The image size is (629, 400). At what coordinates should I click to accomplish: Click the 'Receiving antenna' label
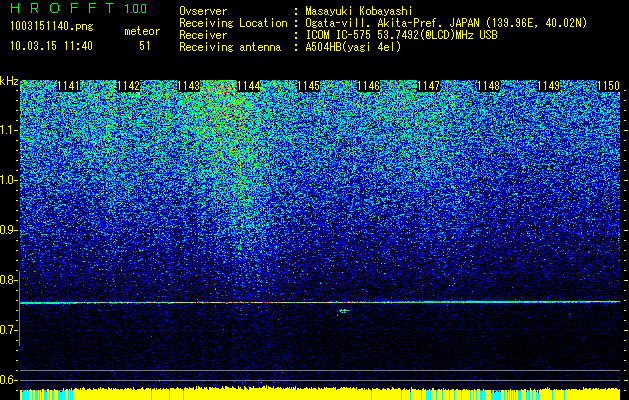click(x=230, y=47)
